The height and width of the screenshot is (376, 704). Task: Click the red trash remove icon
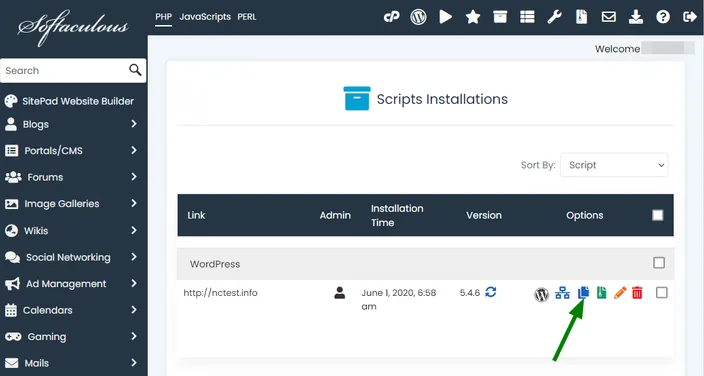(637, 293)
